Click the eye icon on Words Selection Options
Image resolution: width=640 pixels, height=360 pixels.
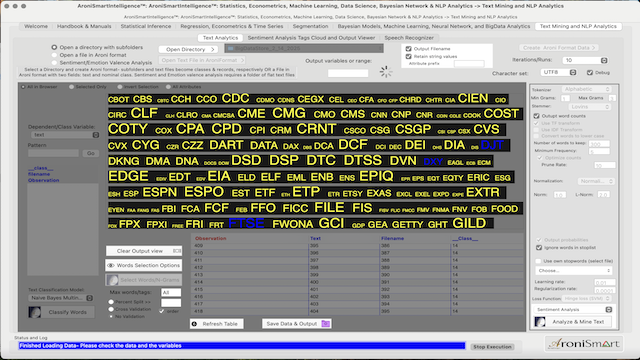click(111, 265)
